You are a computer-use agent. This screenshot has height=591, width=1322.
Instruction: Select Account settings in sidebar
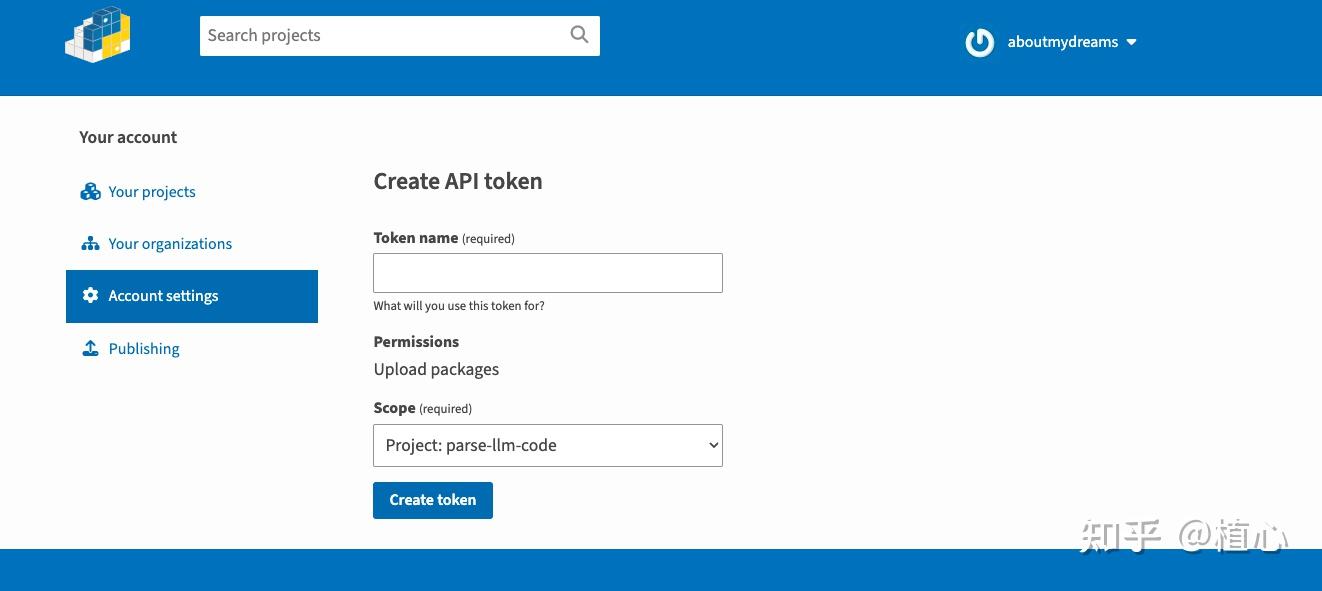tap(163, 296)
